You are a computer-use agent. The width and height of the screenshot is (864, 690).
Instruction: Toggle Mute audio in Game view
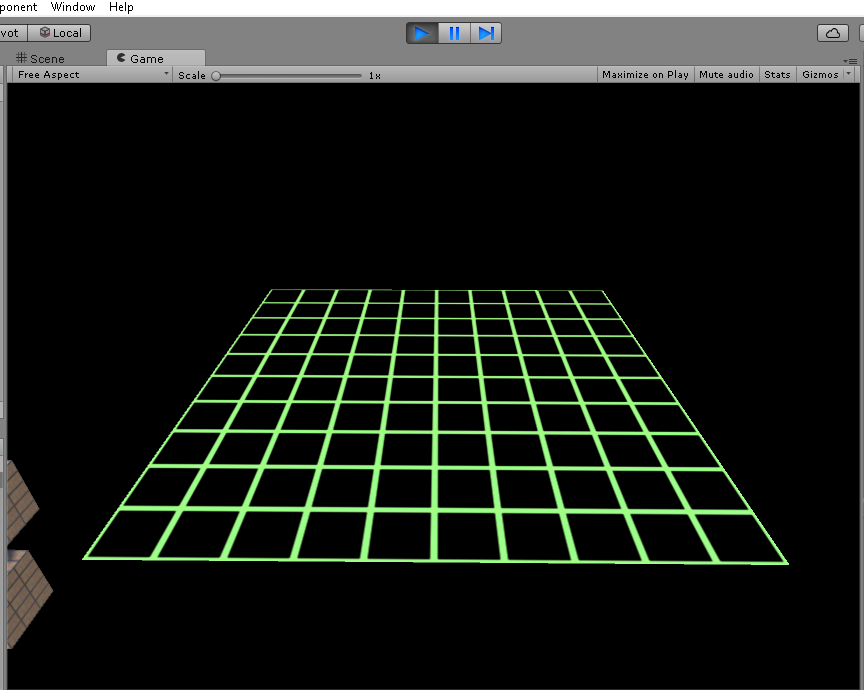[726, 74]
